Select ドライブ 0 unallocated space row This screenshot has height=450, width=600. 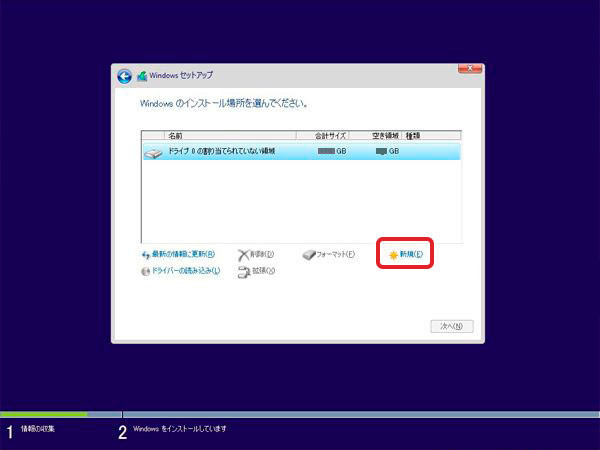300,151
